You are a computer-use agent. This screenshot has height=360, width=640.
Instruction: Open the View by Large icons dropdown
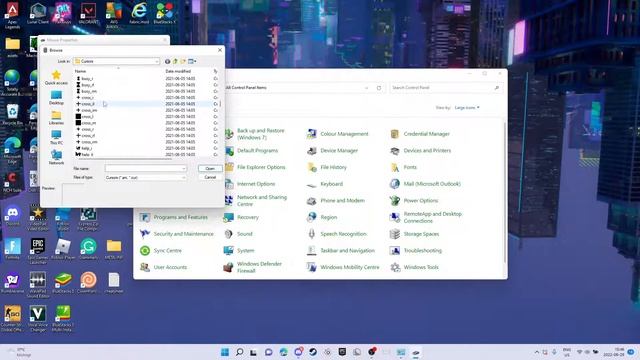tap(467, 108)
